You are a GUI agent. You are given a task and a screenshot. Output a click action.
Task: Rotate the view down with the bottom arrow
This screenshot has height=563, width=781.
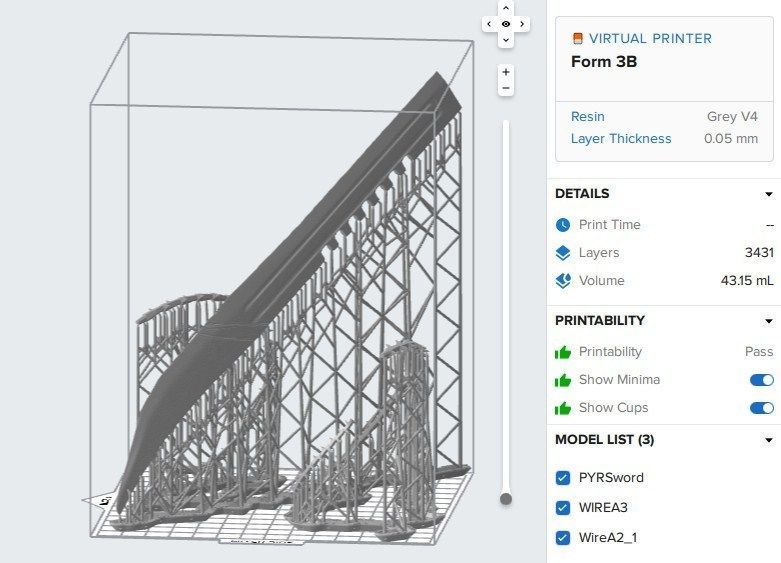pyautogui.click(x=506, y=40)
